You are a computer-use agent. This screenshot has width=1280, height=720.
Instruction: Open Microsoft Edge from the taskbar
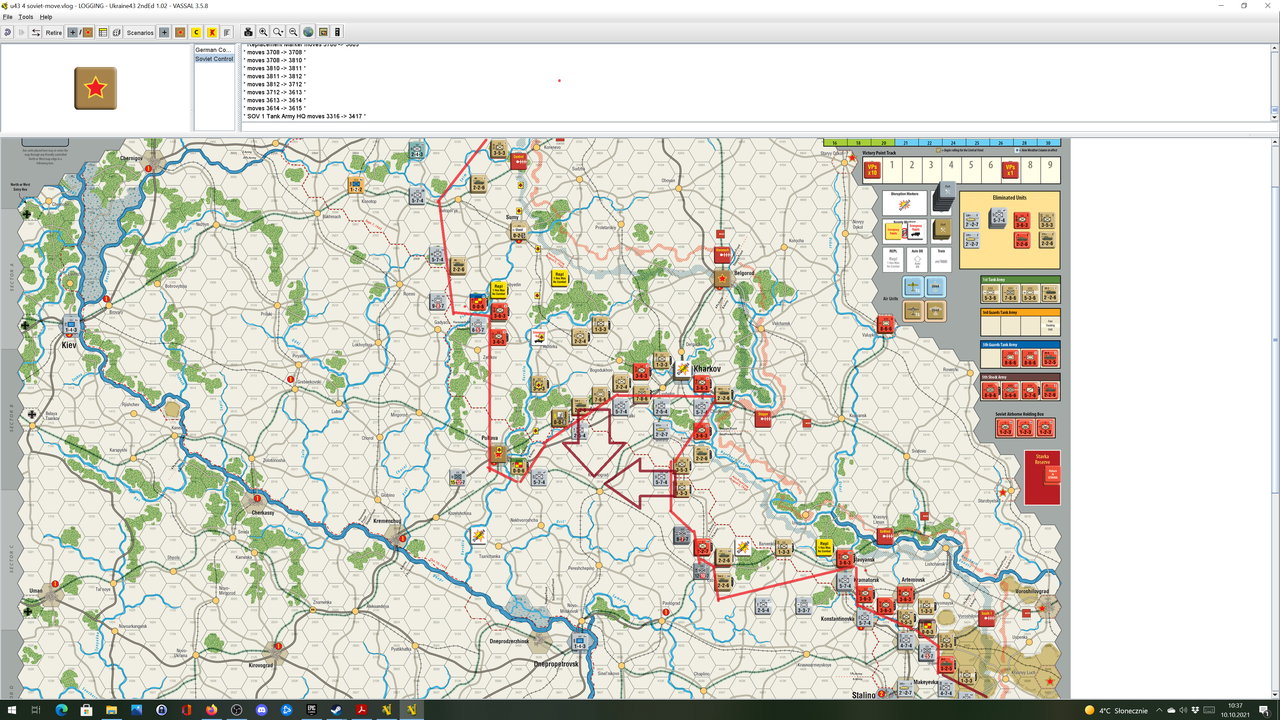point(61,710)
